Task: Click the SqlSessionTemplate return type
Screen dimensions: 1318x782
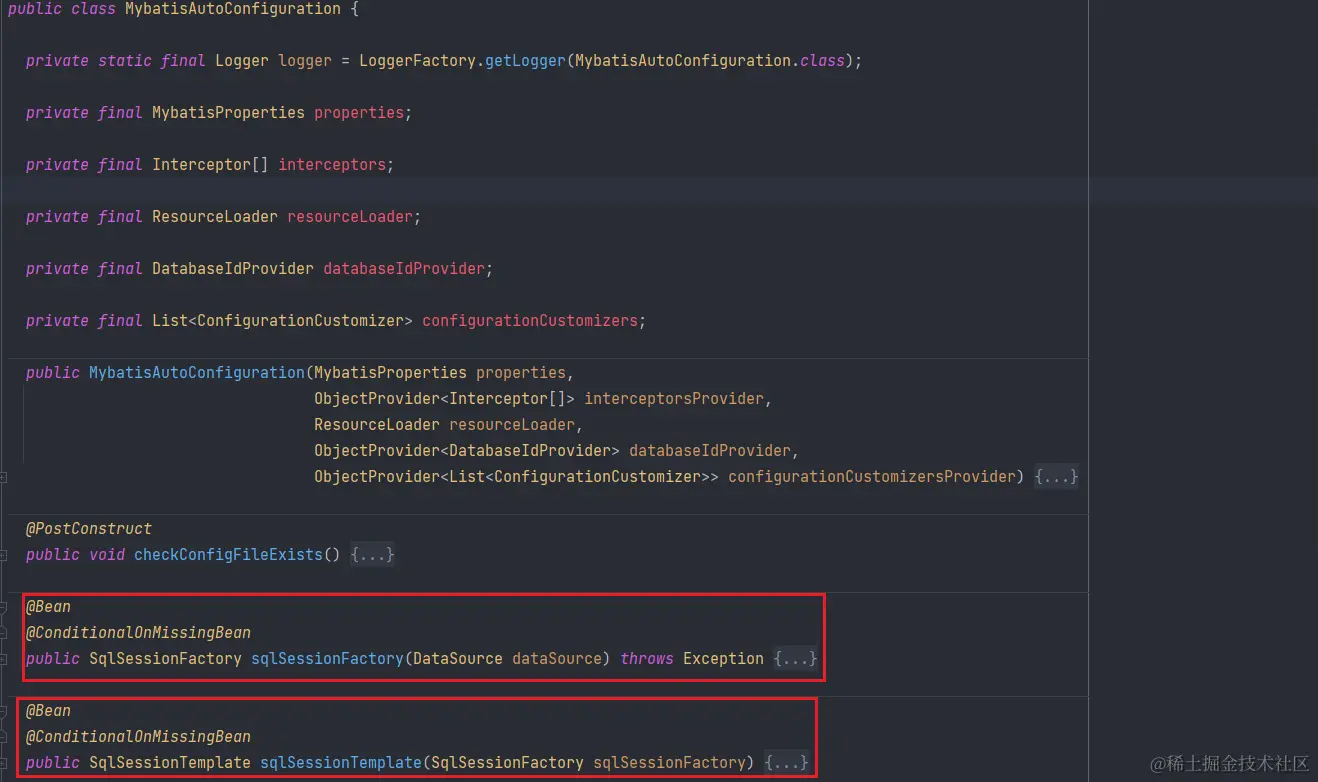Action: 170,763
